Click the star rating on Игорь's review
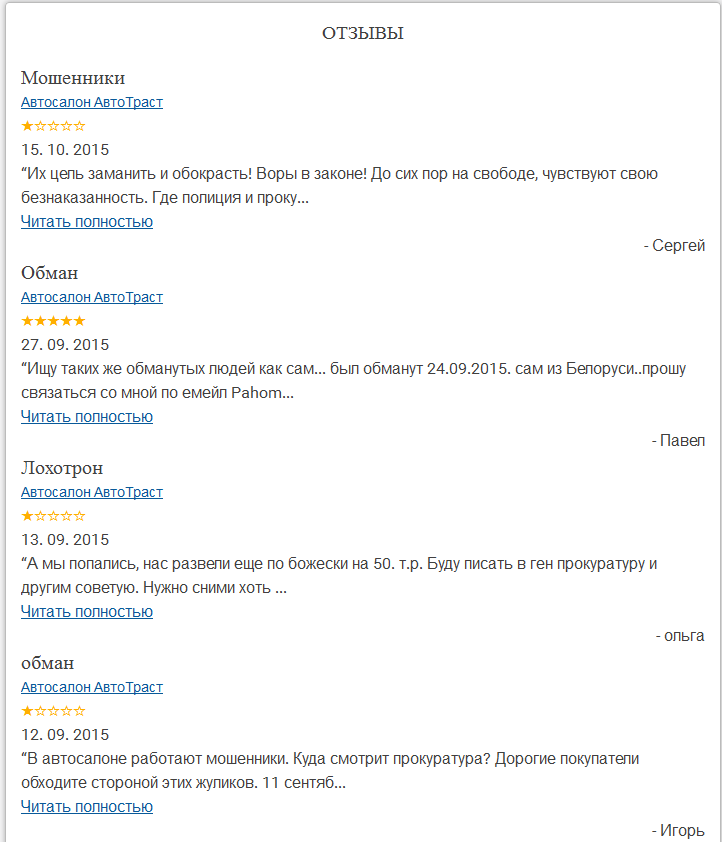Screen dimensions: 722x842 point(53,711)
